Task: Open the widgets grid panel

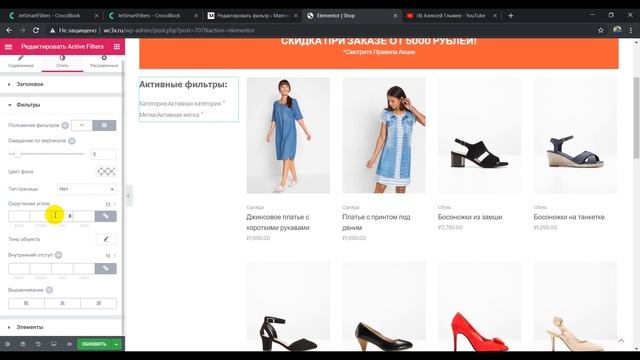Action: pos(117,47)
